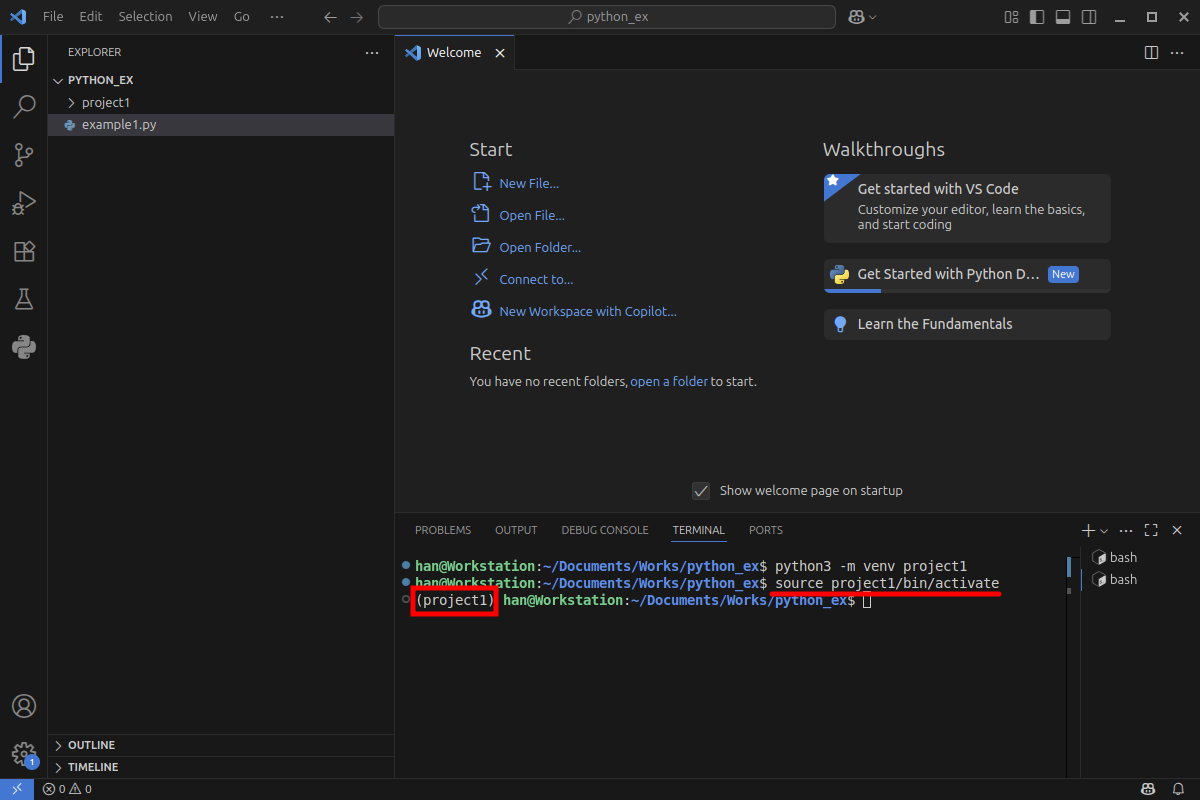
Task: Select example1.py in the Explorer
Action: click(x=220, y=125)
